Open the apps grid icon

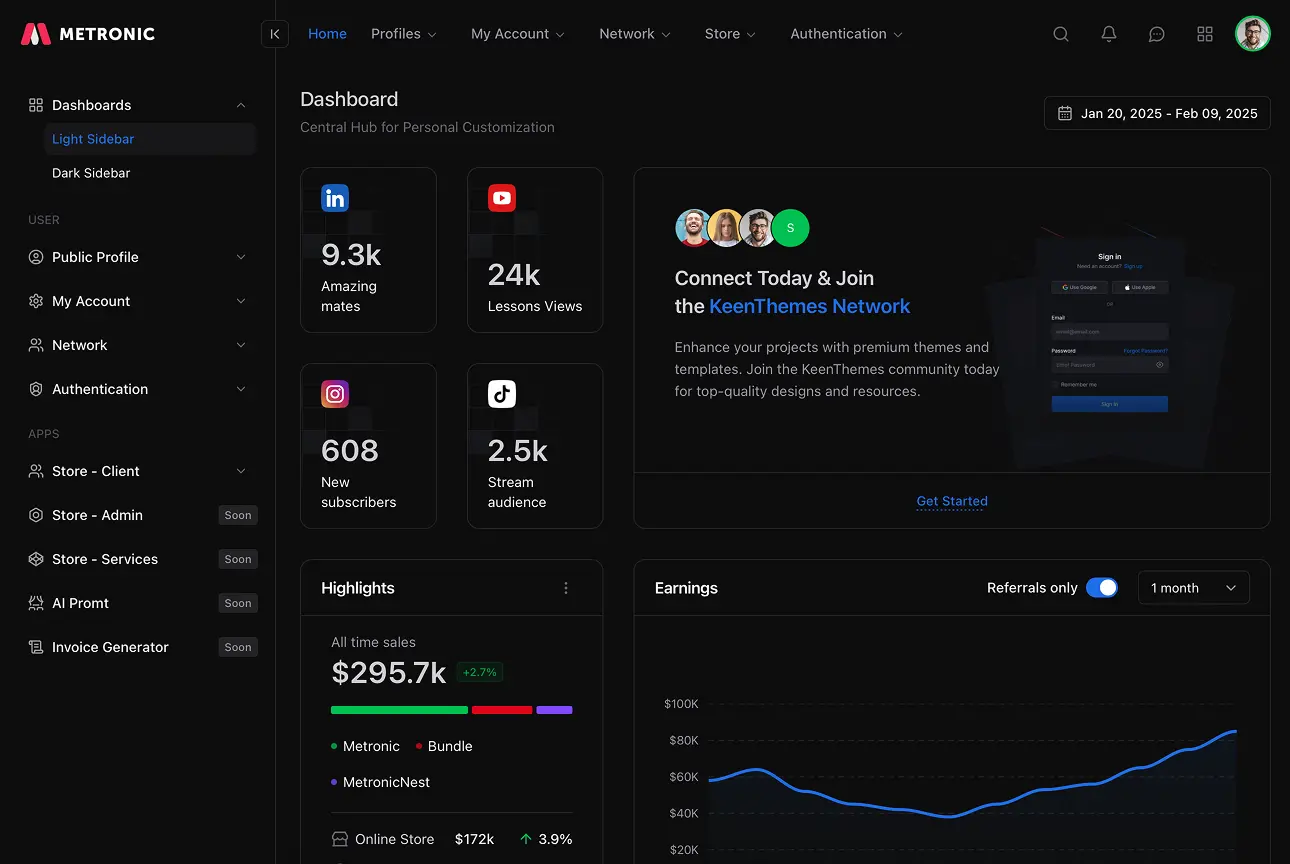(x=1205, y=34)
